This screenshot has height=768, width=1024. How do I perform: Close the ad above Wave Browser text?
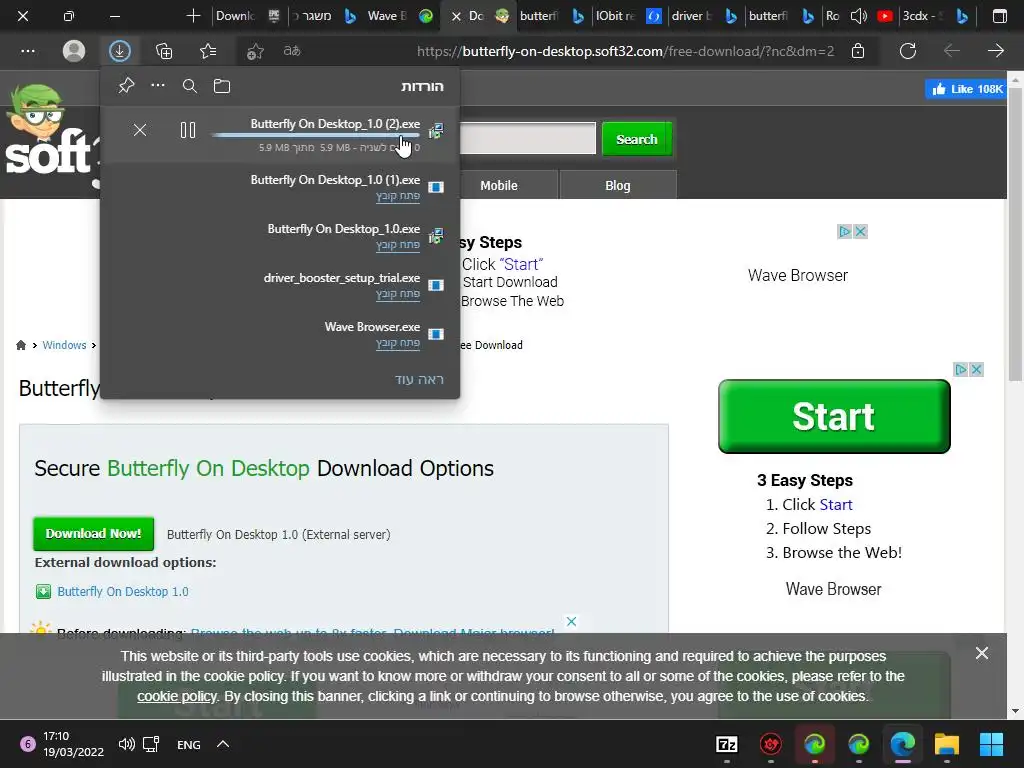(861, 231)
